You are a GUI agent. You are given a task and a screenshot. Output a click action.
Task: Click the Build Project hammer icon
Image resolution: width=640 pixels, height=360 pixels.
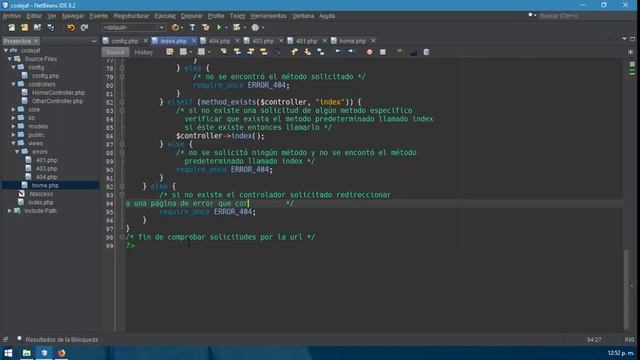[192, 27]
